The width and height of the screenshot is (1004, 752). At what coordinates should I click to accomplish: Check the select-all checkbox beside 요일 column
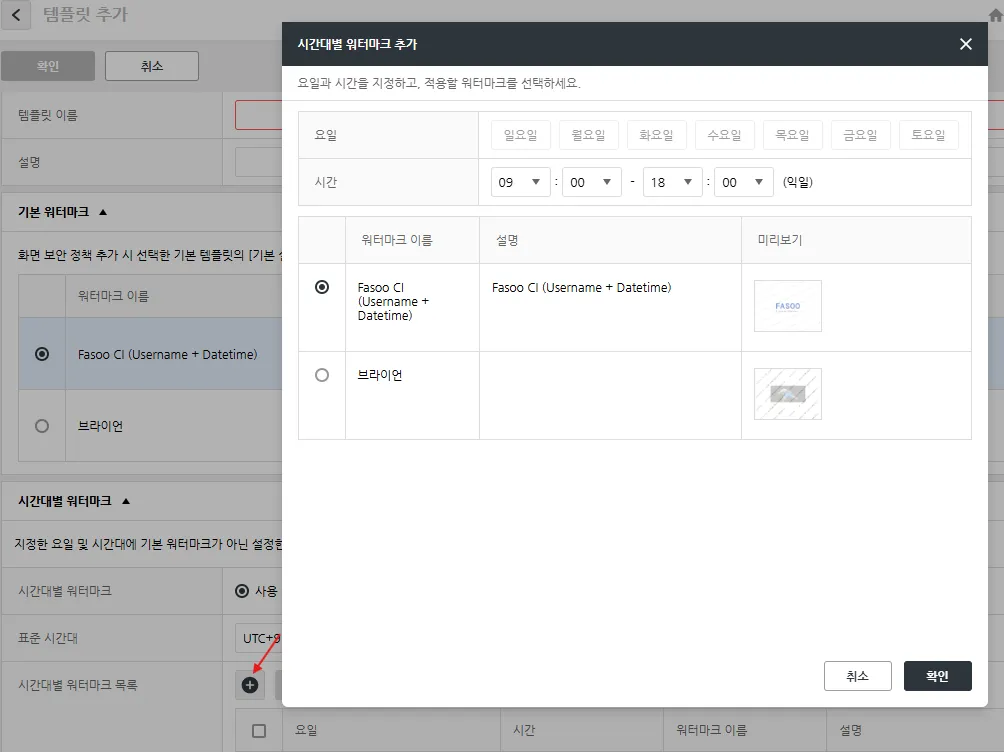(259, 731)
